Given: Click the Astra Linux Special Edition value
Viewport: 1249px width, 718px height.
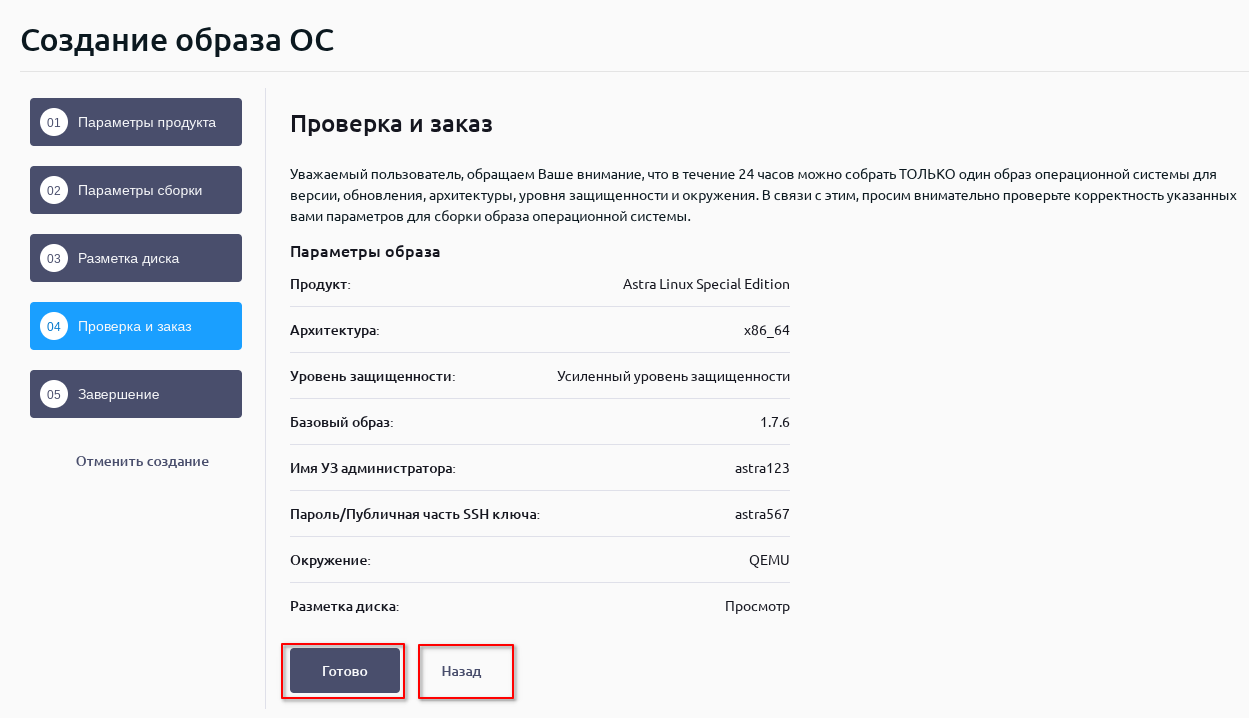Looking at the screenshot, I should coord(706,284).
